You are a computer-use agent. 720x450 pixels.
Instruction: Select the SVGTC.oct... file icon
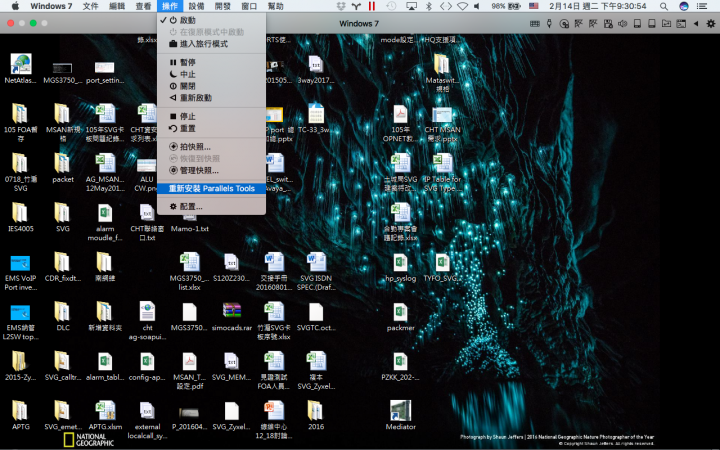coord(315,316)
